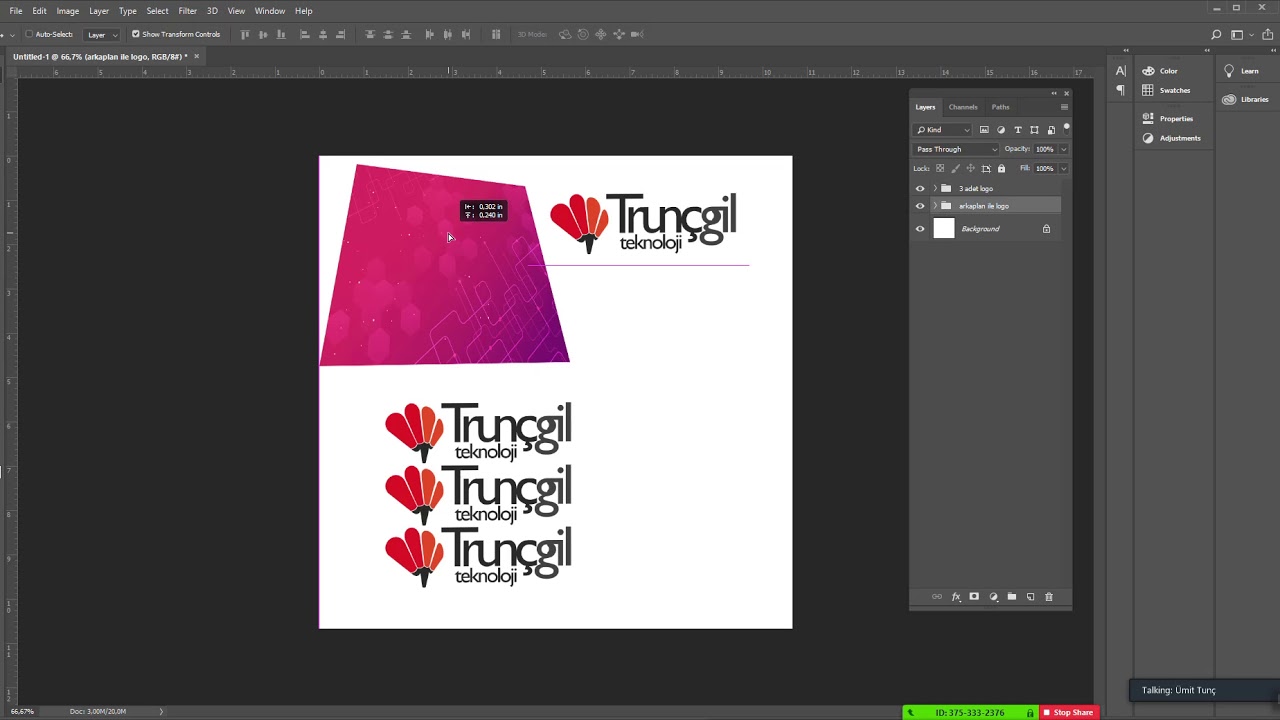The image size is (1280, 720).
Task: Add a layer style via fx icon
Action: (956, 597)
